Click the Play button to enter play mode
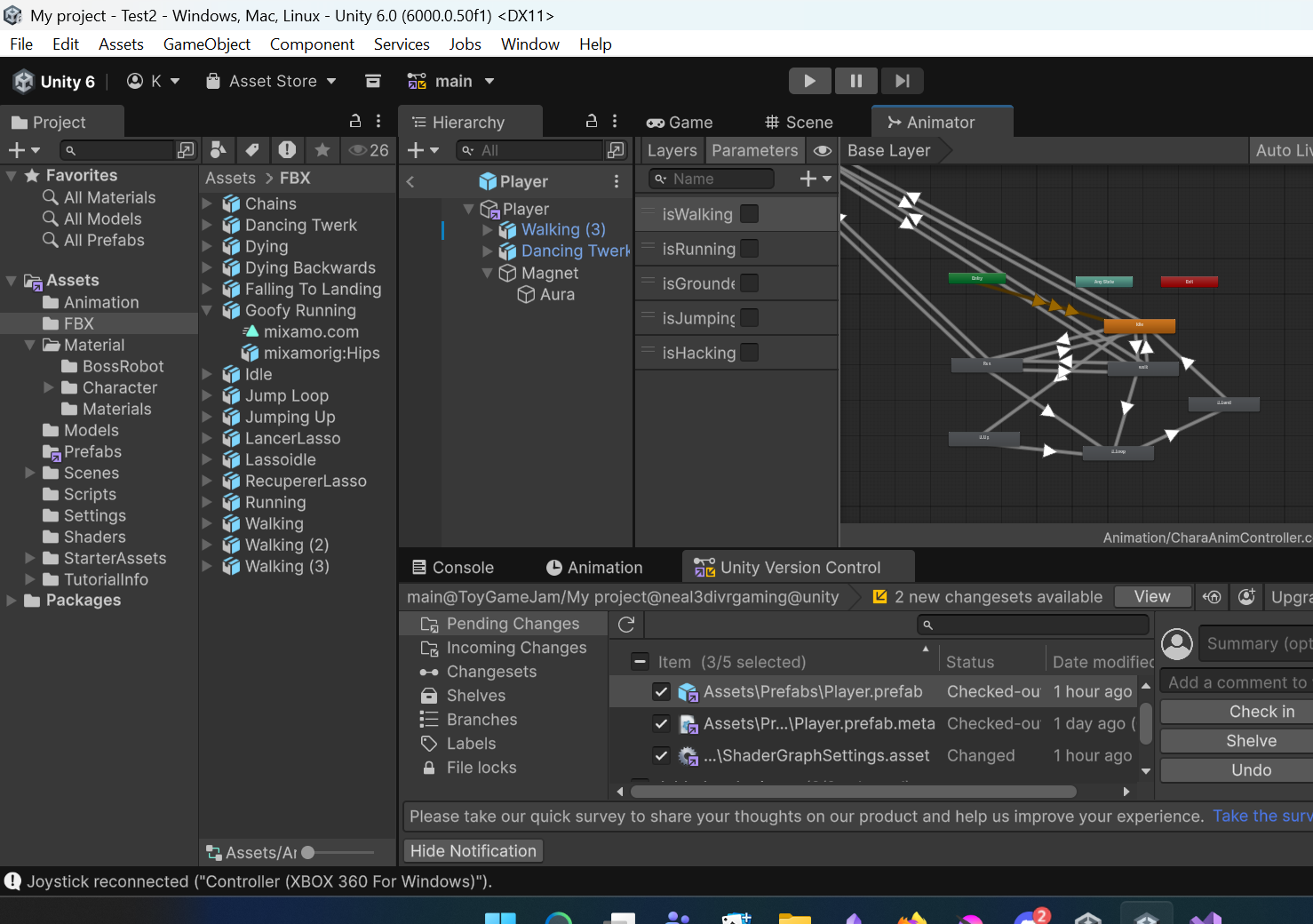 (810, 81)
